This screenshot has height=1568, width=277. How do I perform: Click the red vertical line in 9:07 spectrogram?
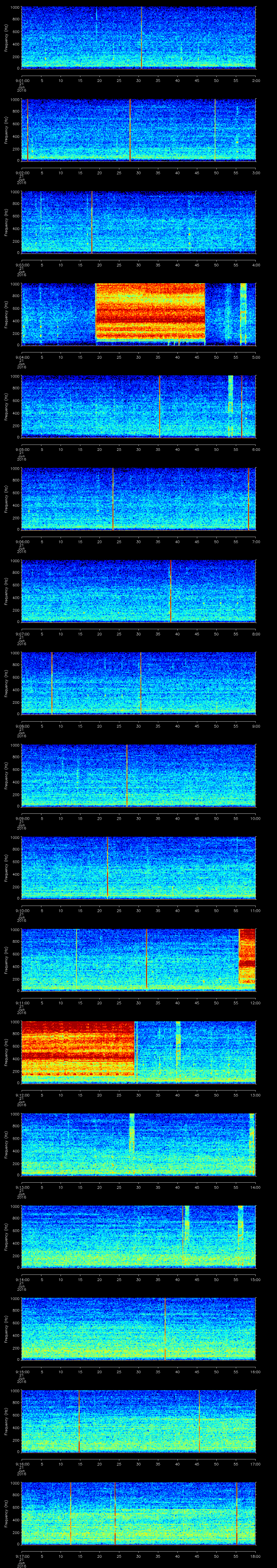[170, 590]
